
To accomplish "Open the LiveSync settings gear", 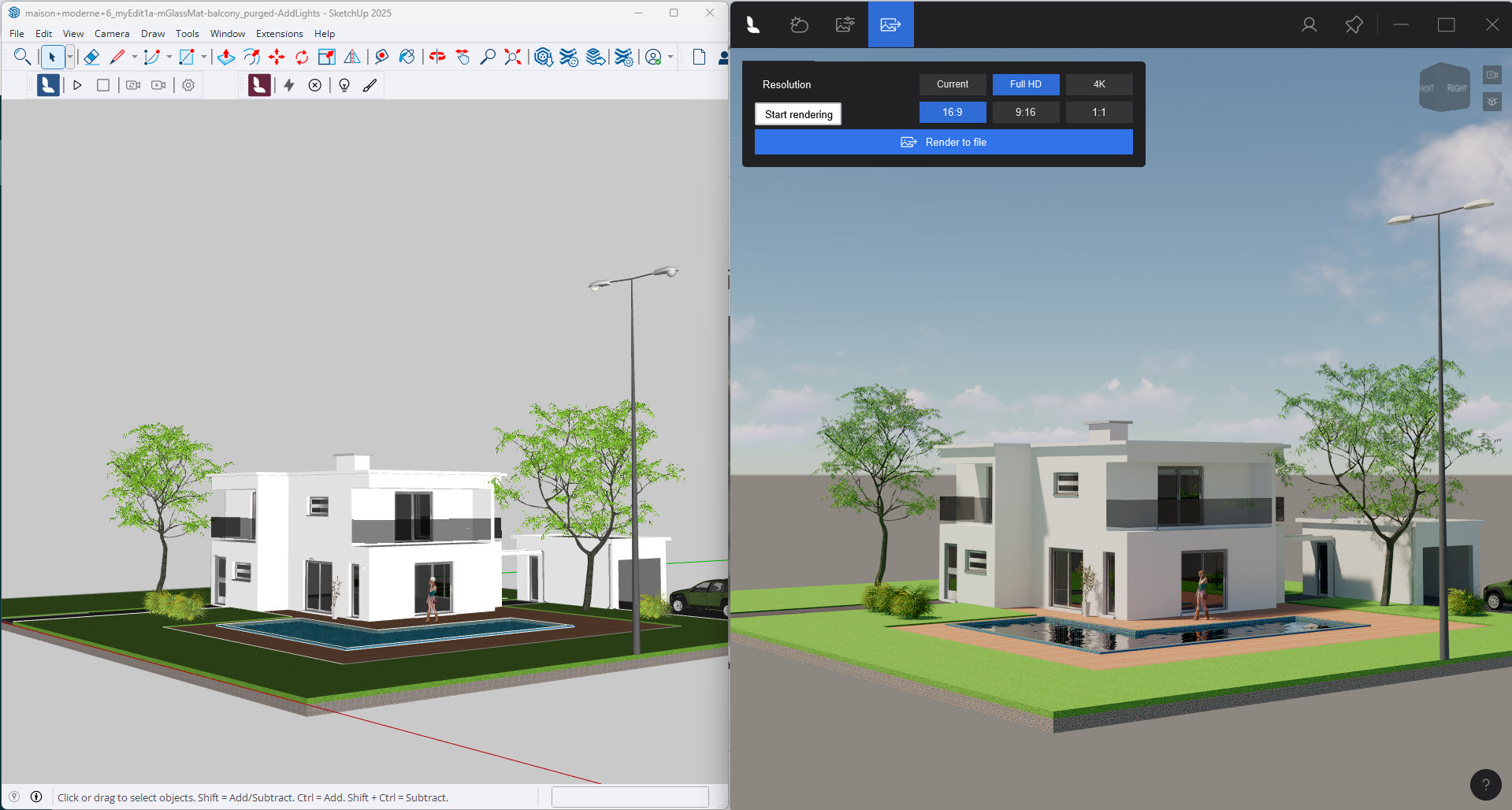I will tap(188, 85).
